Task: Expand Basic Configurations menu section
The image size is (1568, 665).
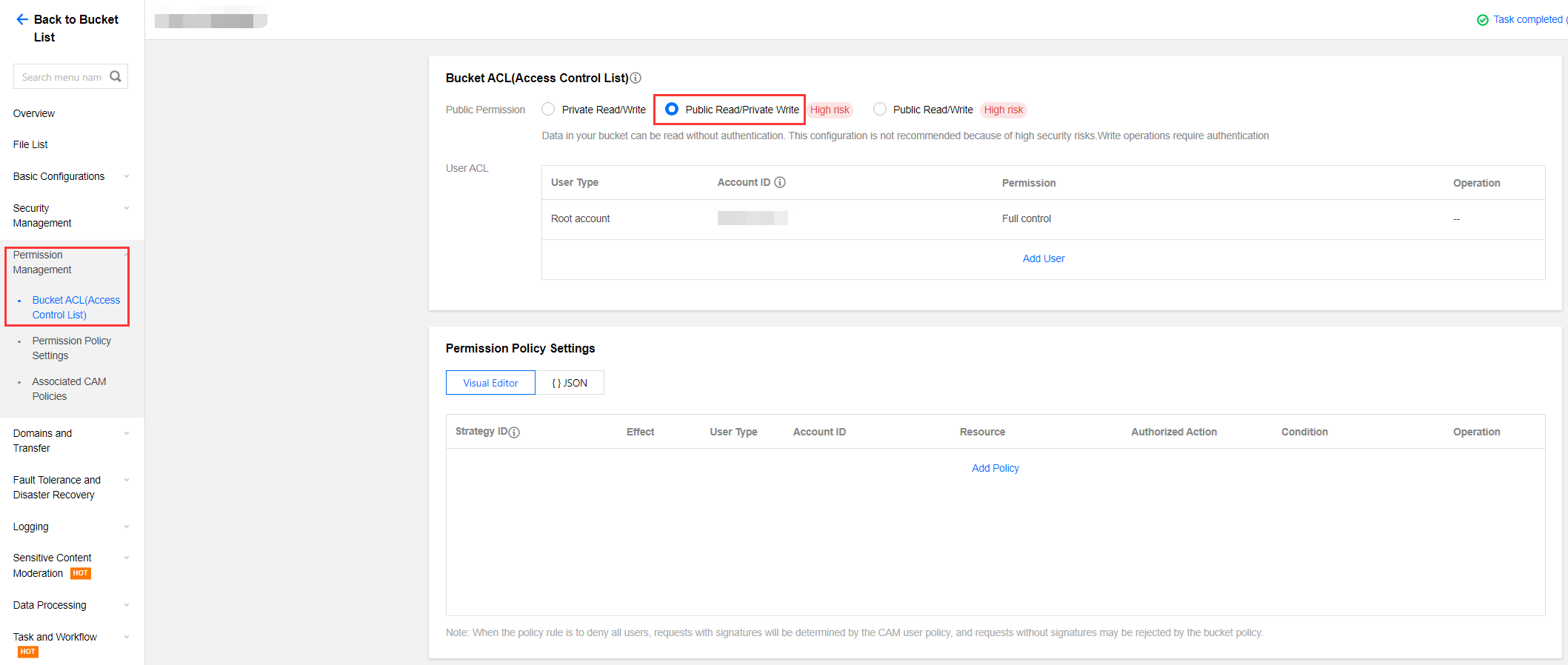Action: tap(70, 176)
